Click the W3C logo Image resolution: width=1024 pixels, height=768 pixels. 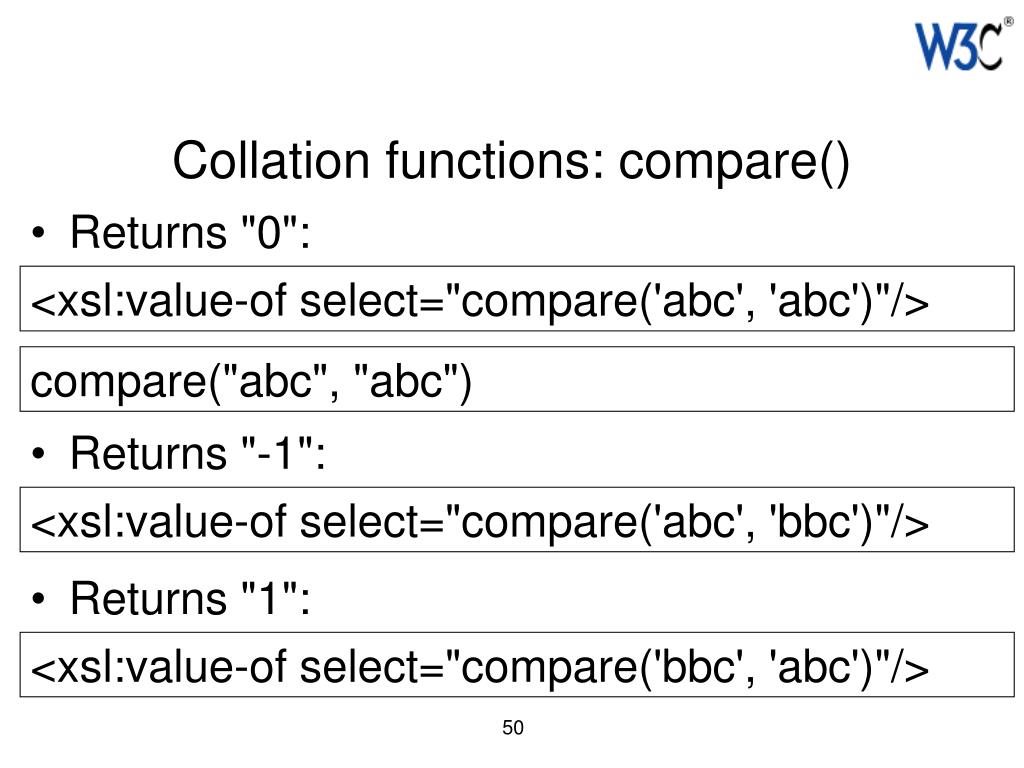point(958,46)
